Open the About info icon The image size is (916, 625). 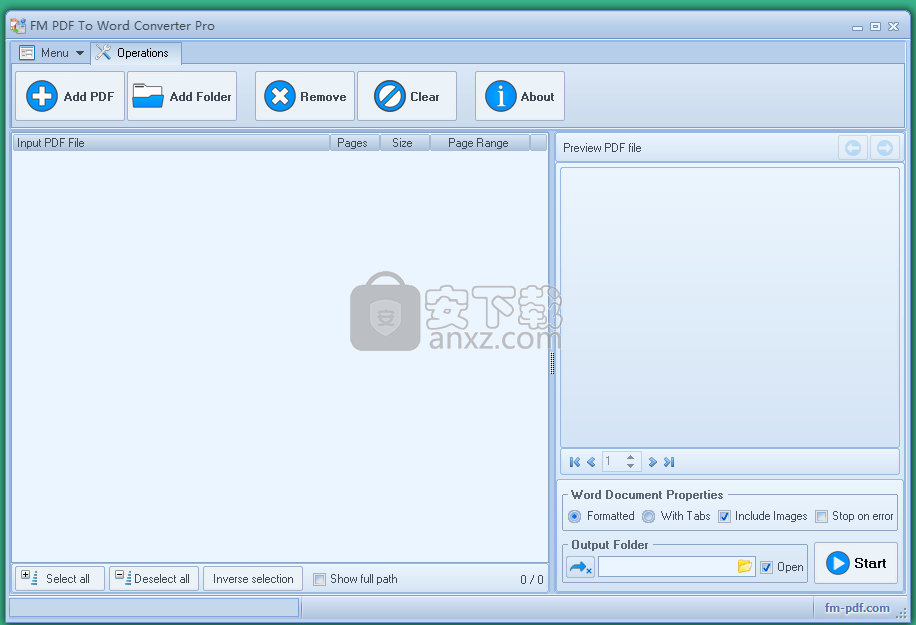point(501,96)
